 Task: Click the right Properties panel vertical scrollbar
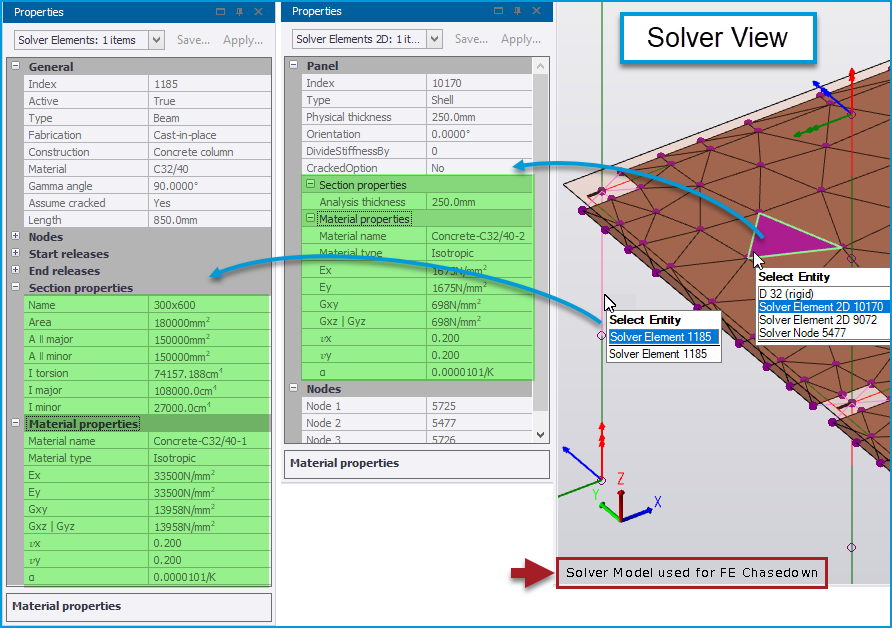[542, 250]
